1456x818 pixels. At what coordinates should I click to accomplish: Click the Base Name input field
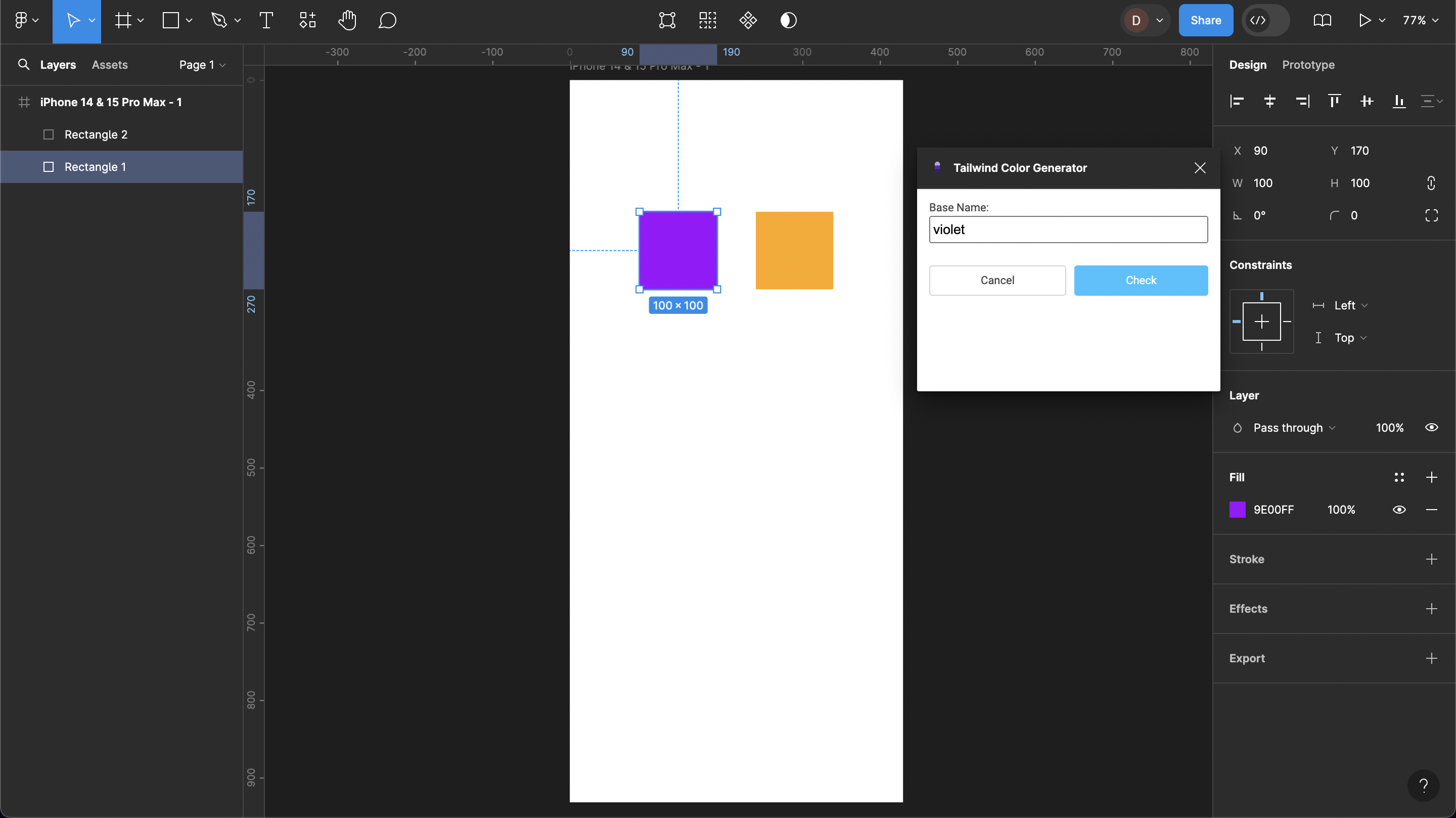point(1068,230)
